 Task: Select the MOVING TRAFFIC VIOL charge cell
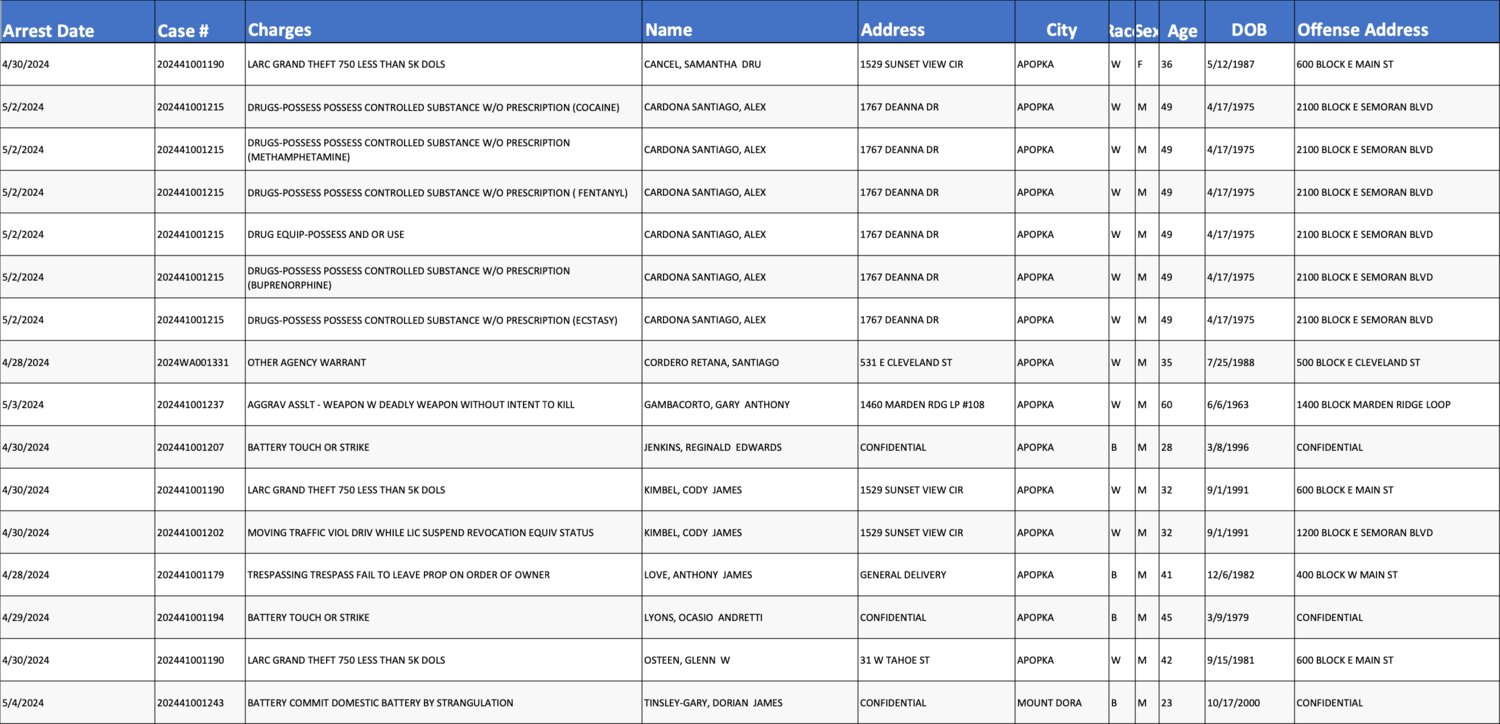coord(443,533)
